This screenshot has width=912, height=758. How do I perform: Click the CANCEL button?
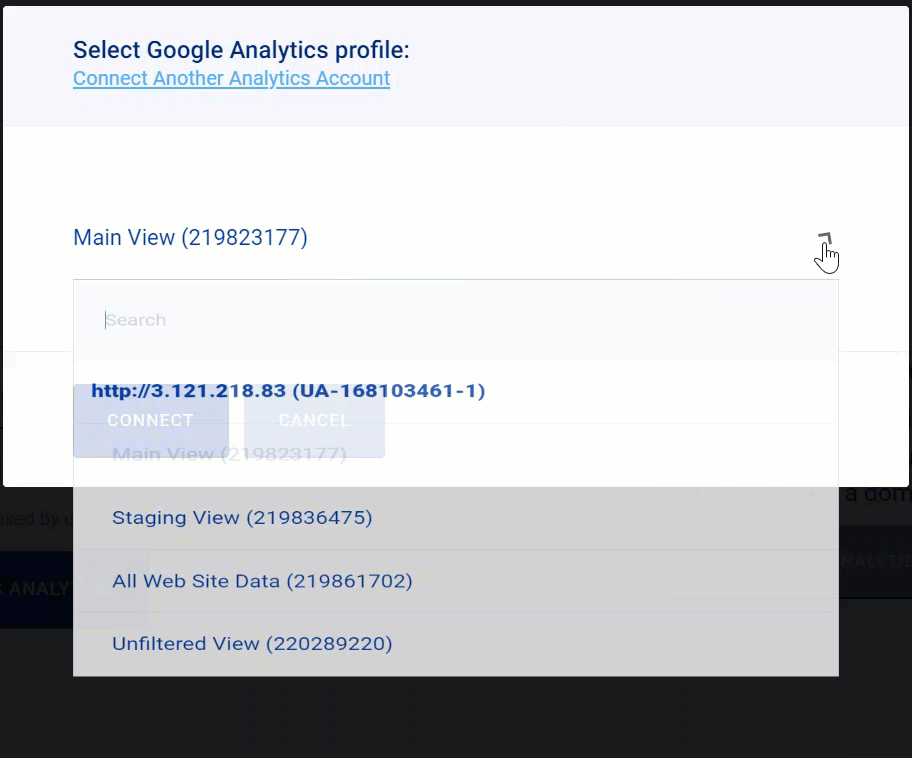pyautogui.click(x=314, y=420)
